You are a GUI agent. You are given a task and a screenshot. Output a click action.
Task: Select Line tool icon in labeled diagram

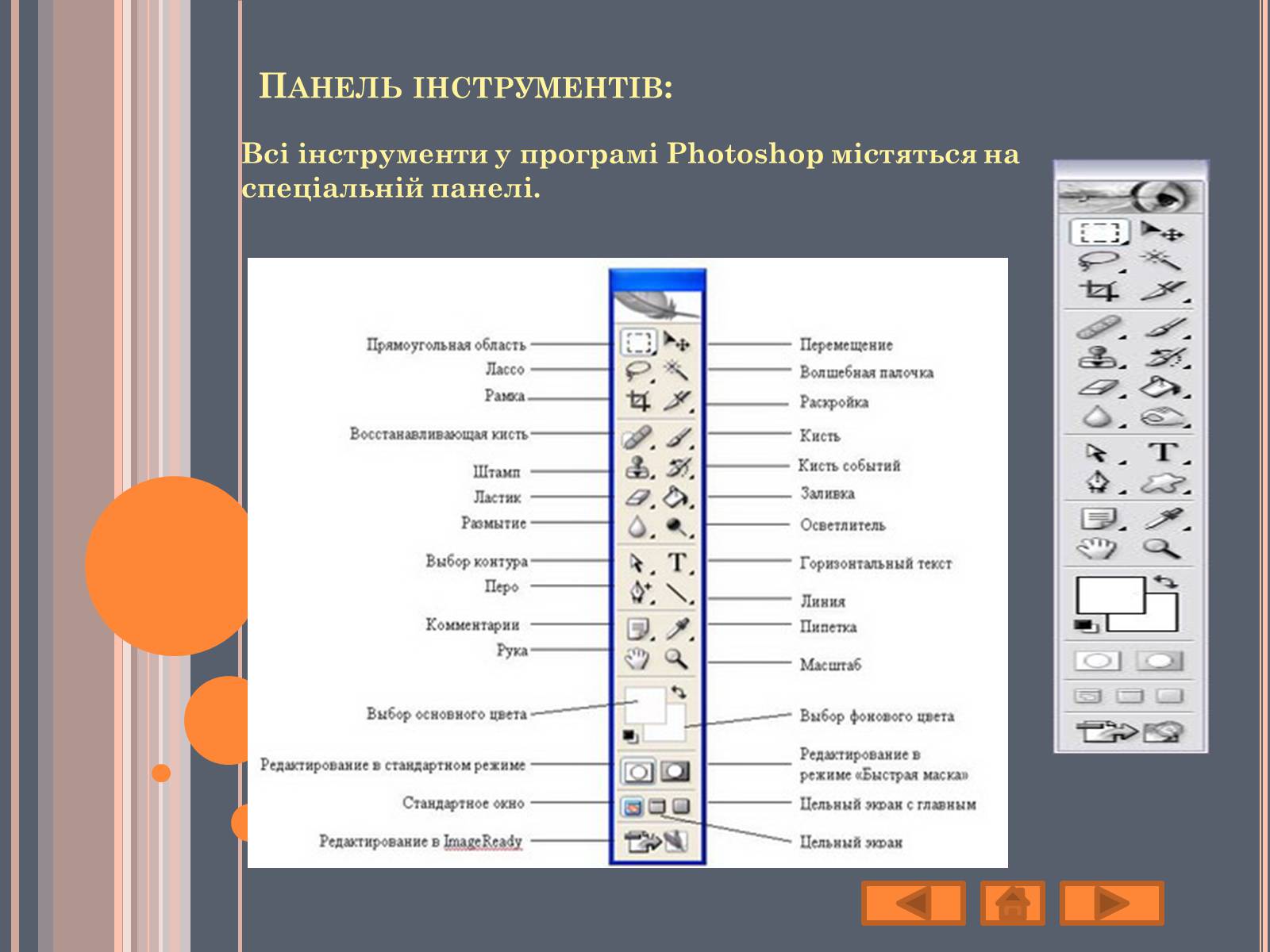[679, 592]
